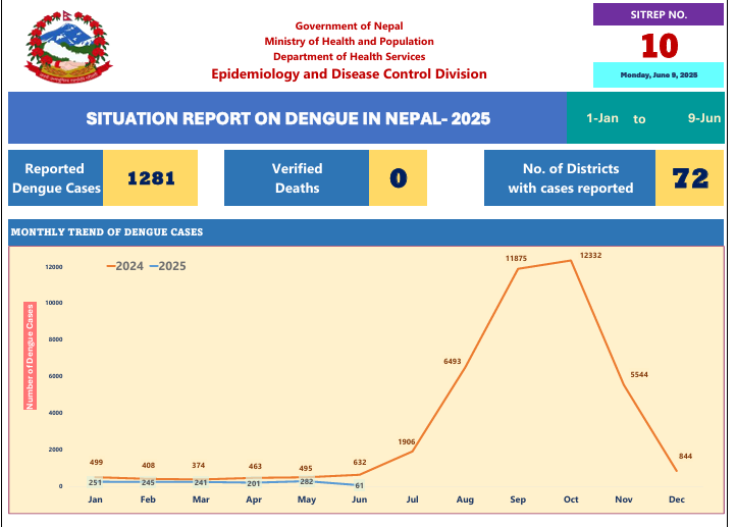Image resolution: width=736 pixels, height=527 pixels.
Task: Click the Feb 2025 data label 245
Action: 148,483
